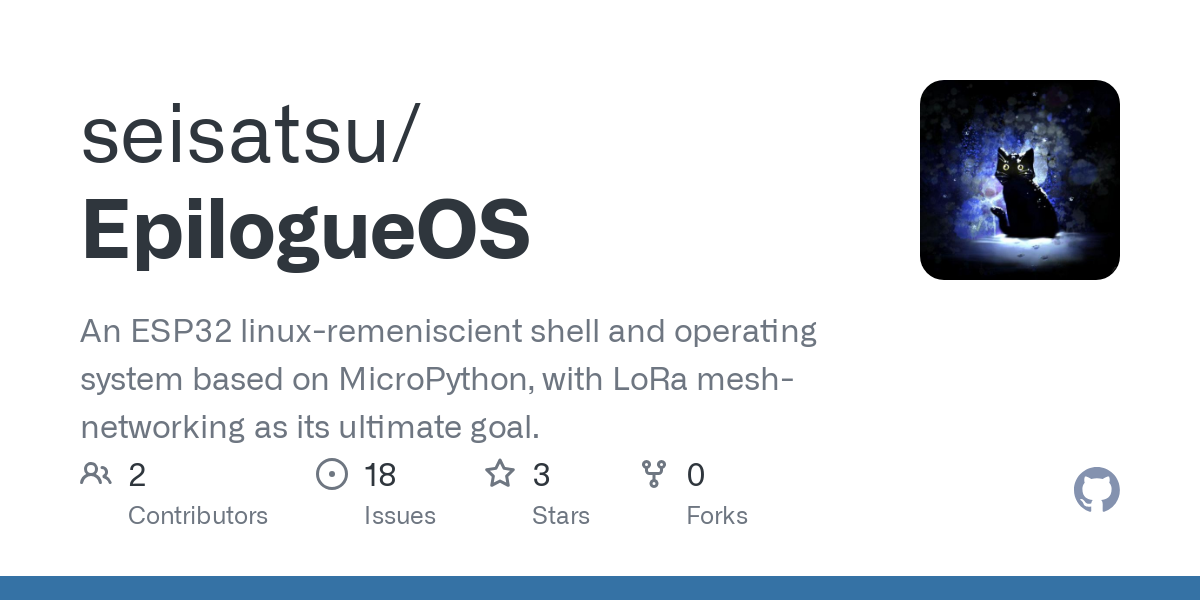Open the black cat avatar image
The height and width of the screenshot is (600, 1200).
point(1019,180)
